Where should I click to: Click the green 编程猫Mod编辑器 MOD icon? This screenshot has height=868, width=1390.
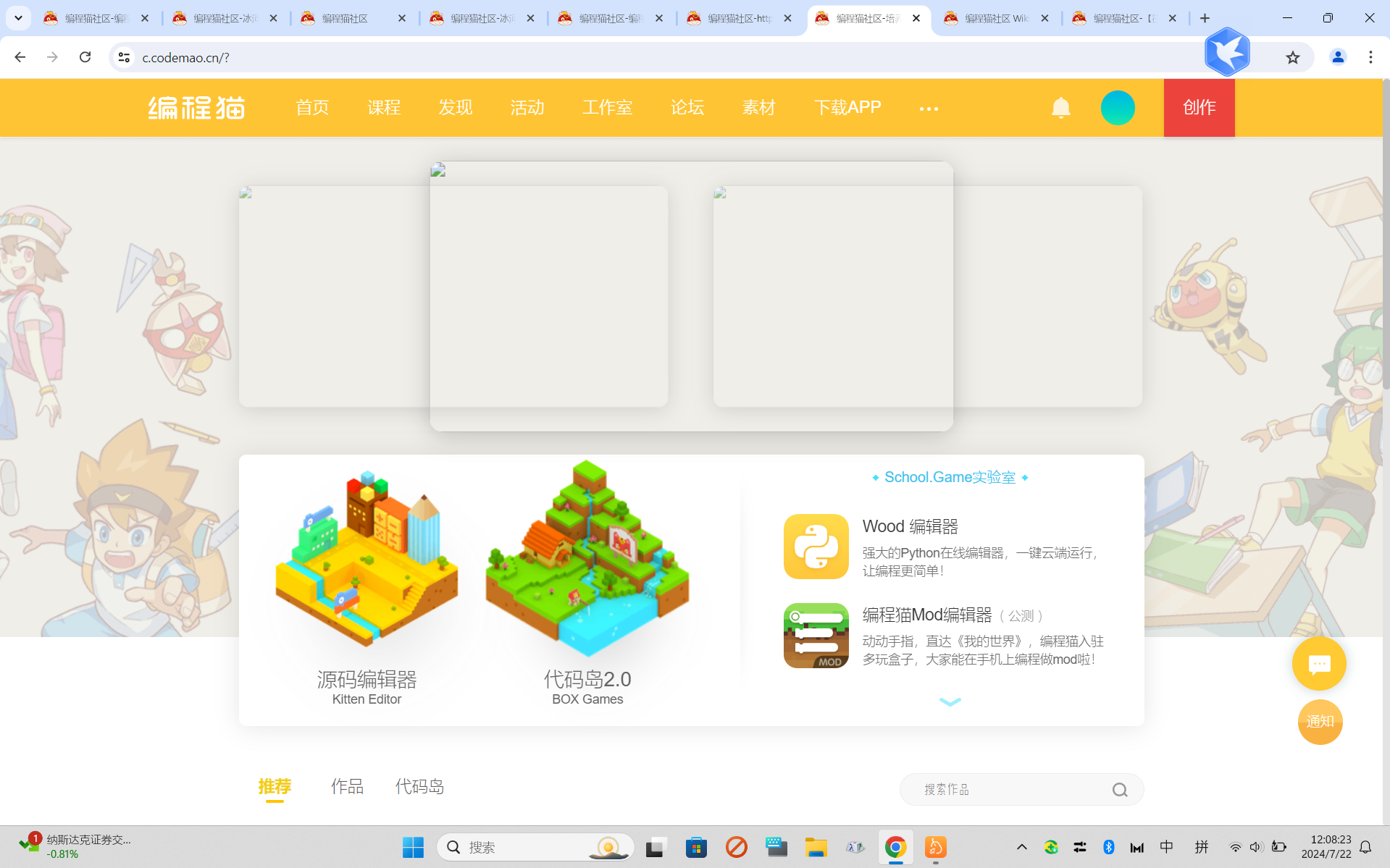[x=816, y=636]
